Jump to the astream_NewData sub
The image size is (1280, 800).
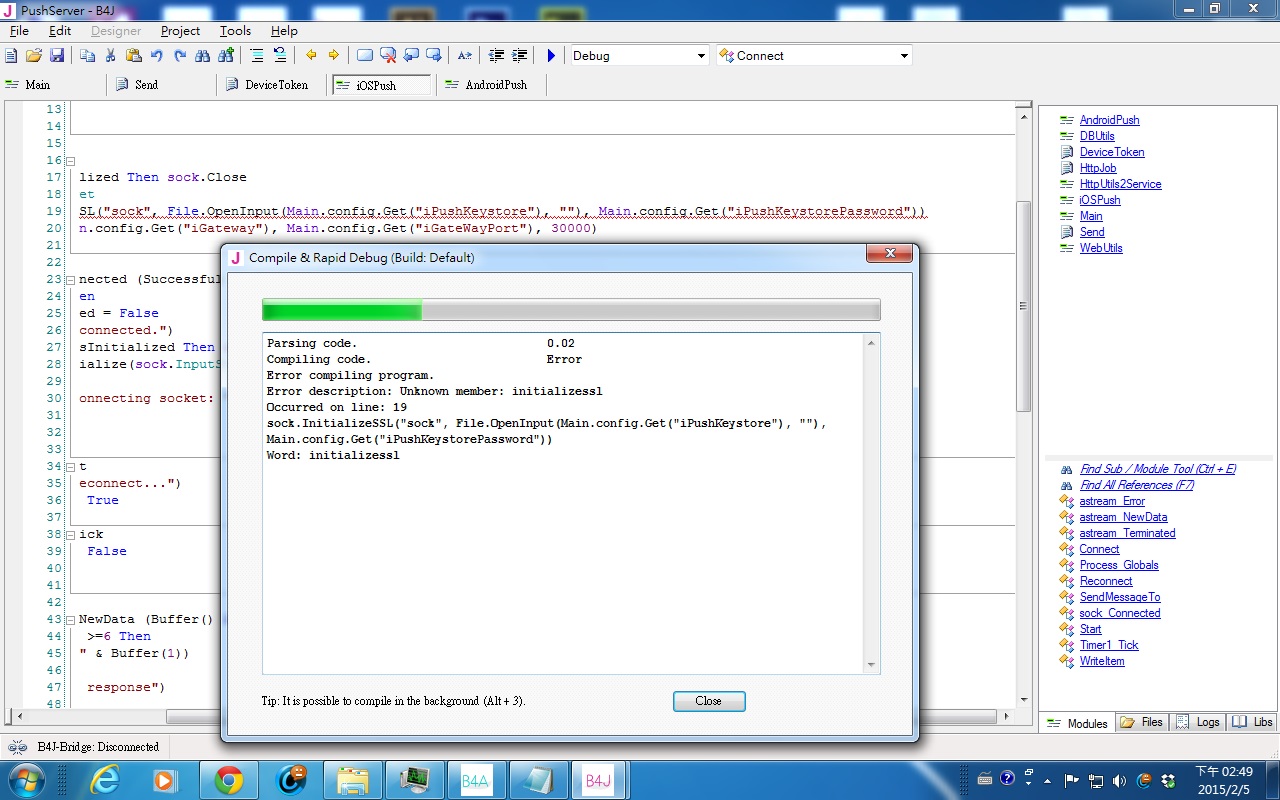[1123, 517]
